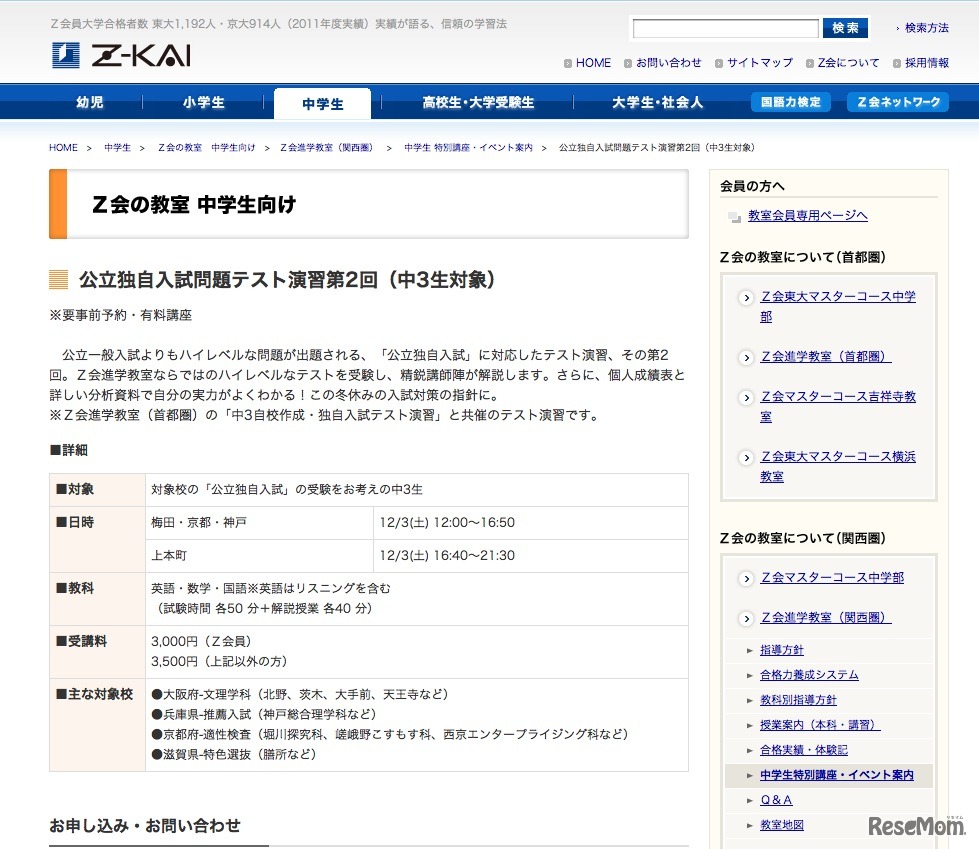Open the 検索方法 help link

pyautogui.click(x=926, y=29)
